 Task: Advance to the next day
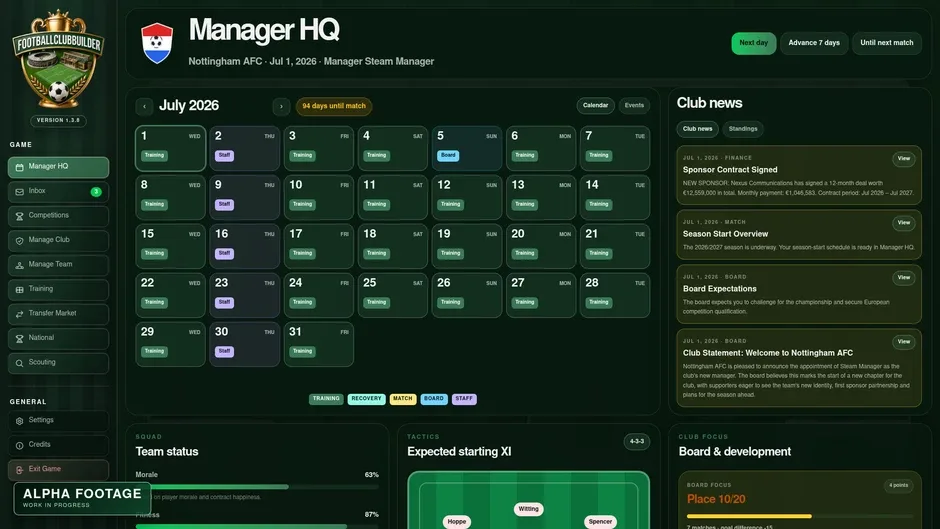click(x=754, y=43)
